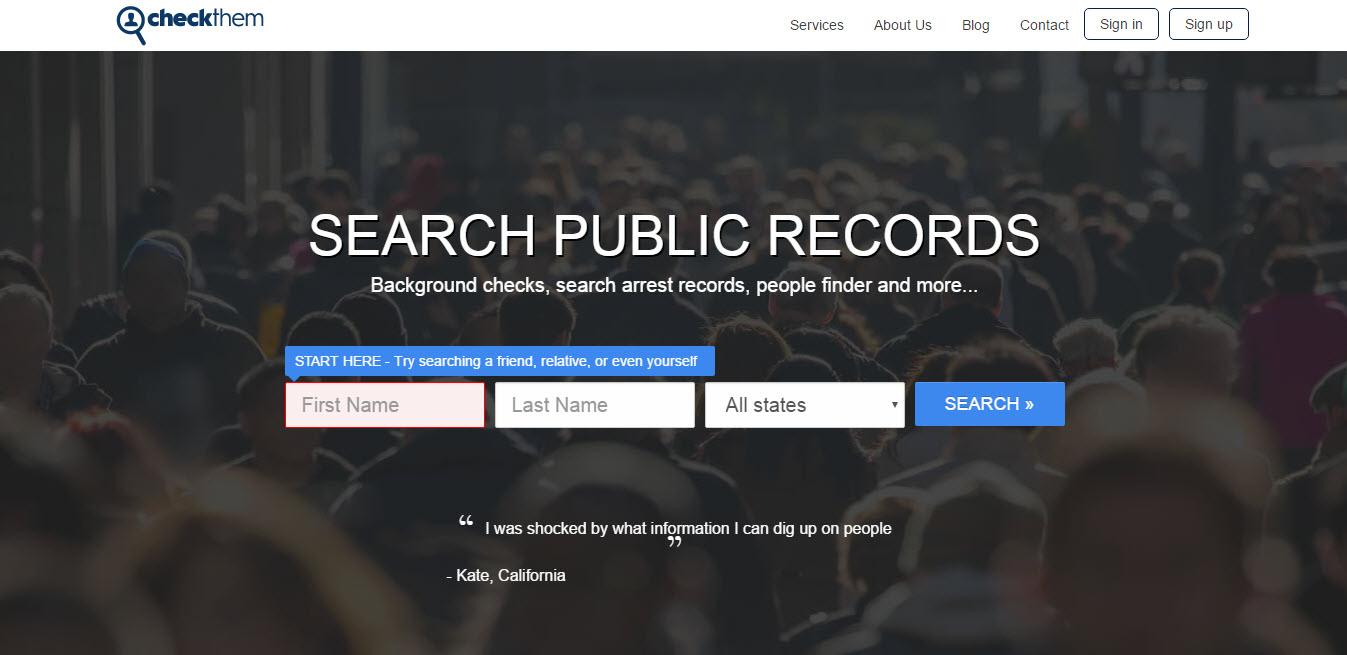This screenshot has width=1347, height=655.
Task: Click the Kate, California attribution
Action: (506, 575)
